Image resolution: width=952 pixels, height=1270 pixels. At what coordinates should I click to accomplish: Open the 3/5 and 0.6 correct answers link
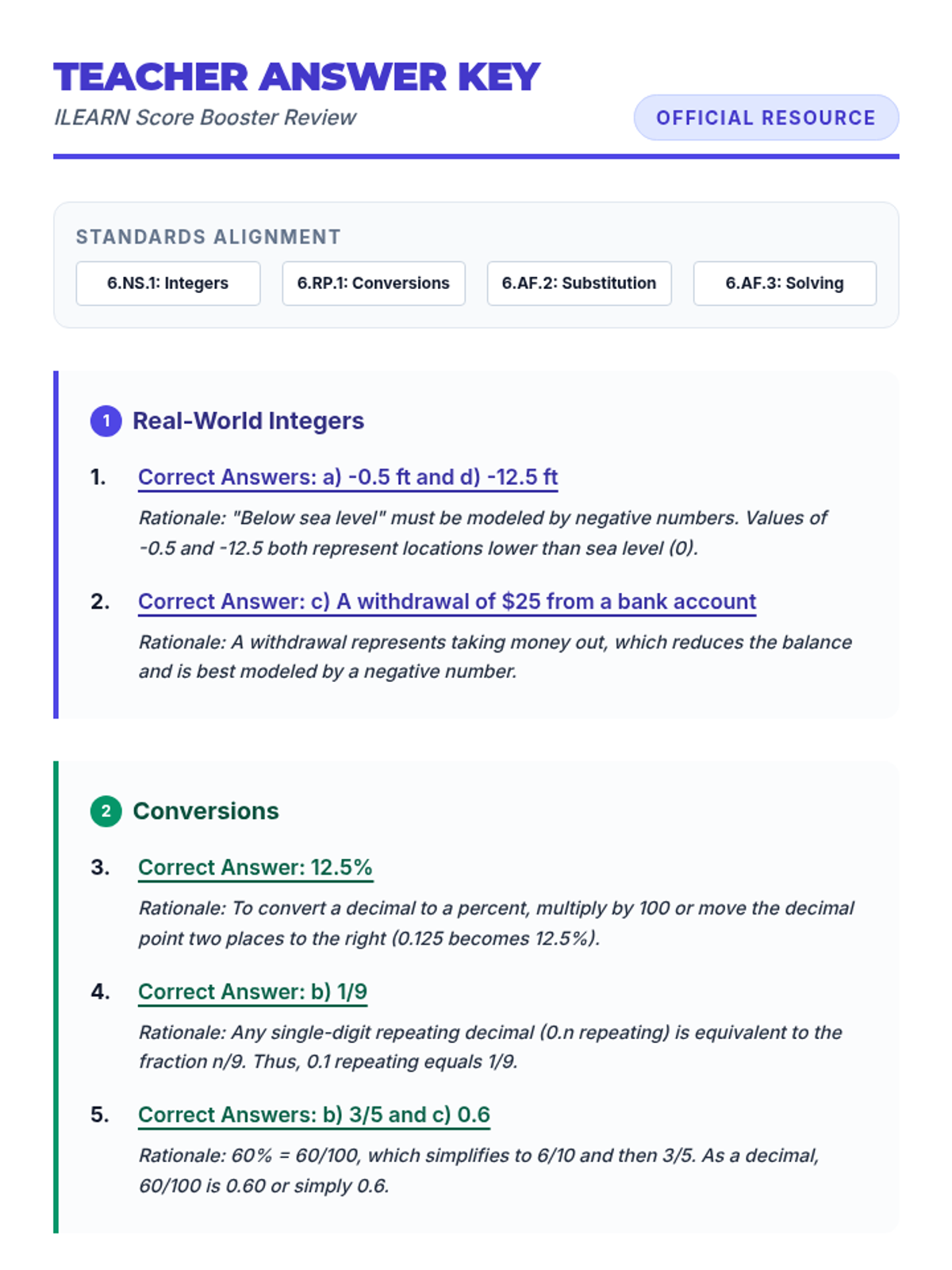click(313, 1115)
